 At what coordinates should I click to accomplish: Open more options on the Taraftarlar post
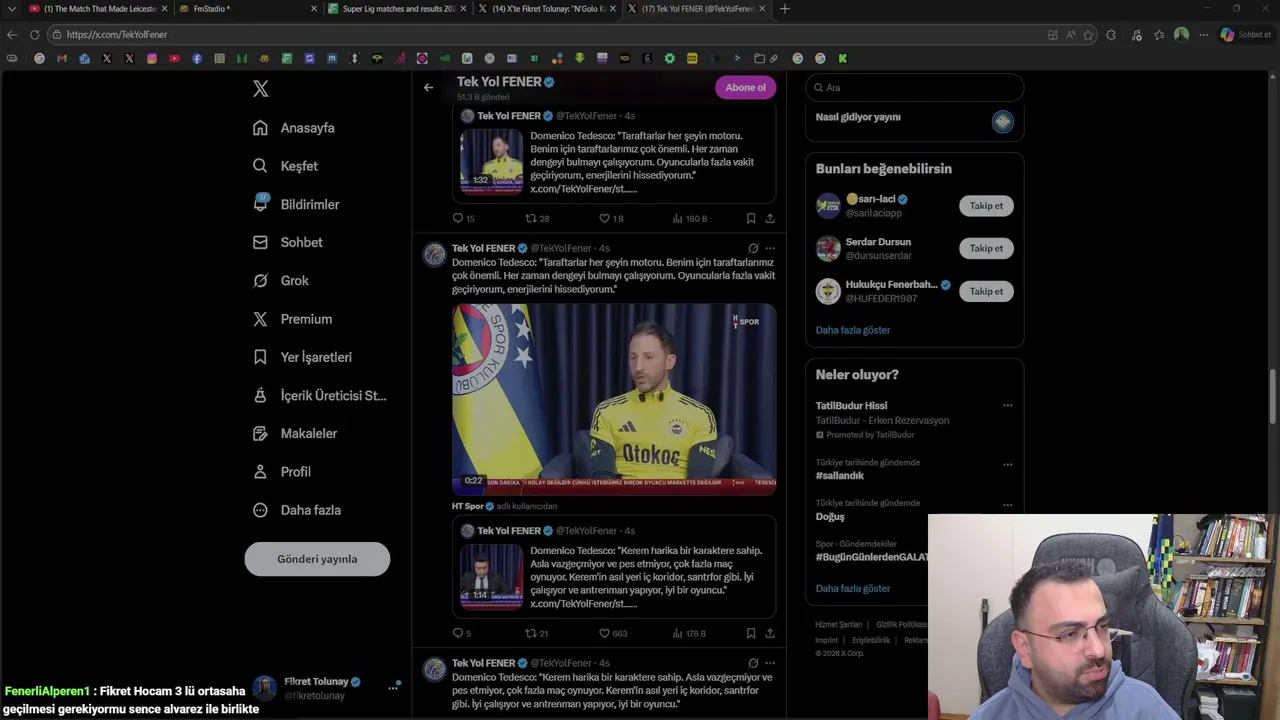click(x=770, y=248)
